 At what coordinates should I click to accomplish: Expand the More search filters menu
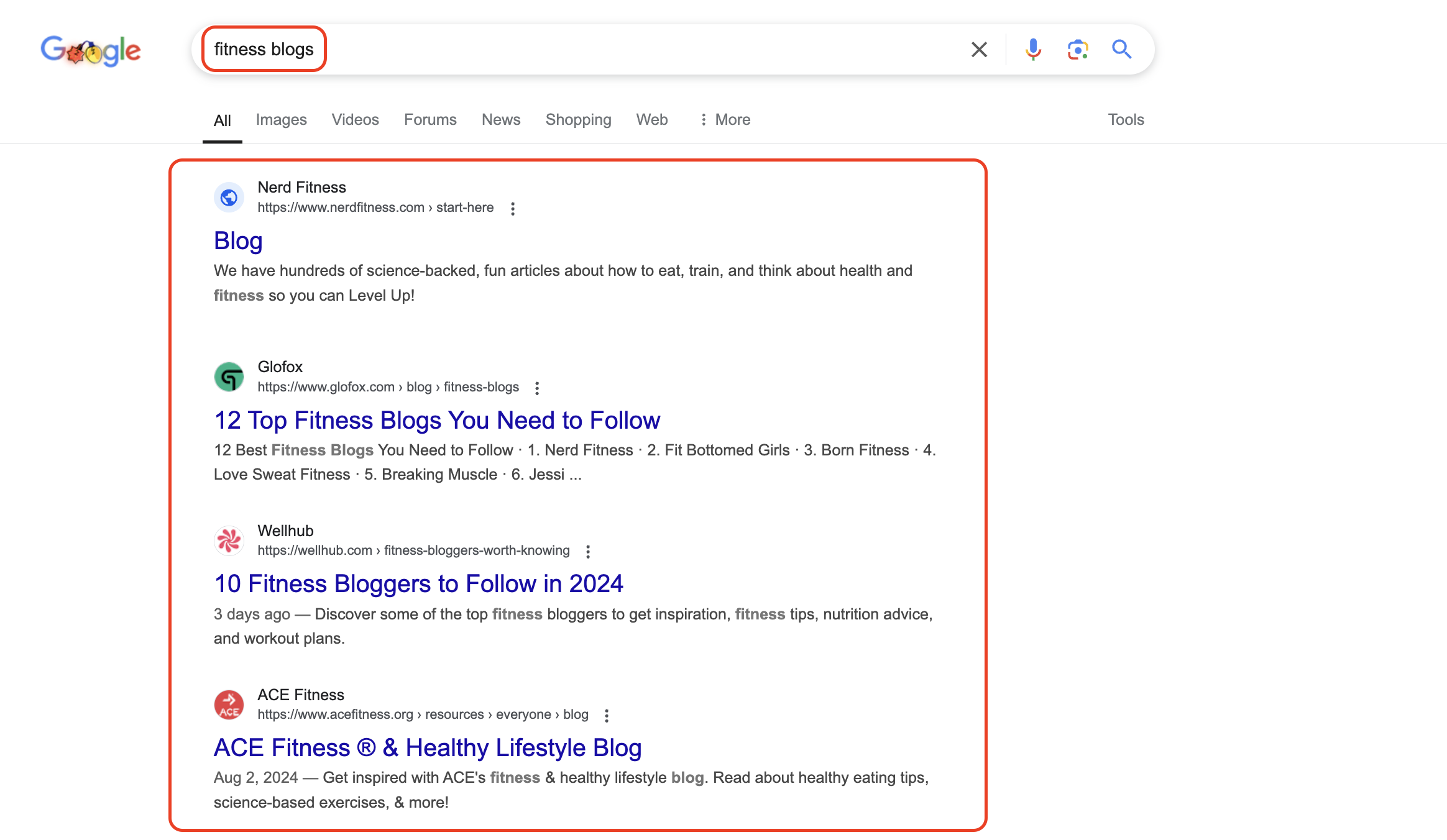tap(725, 119)
